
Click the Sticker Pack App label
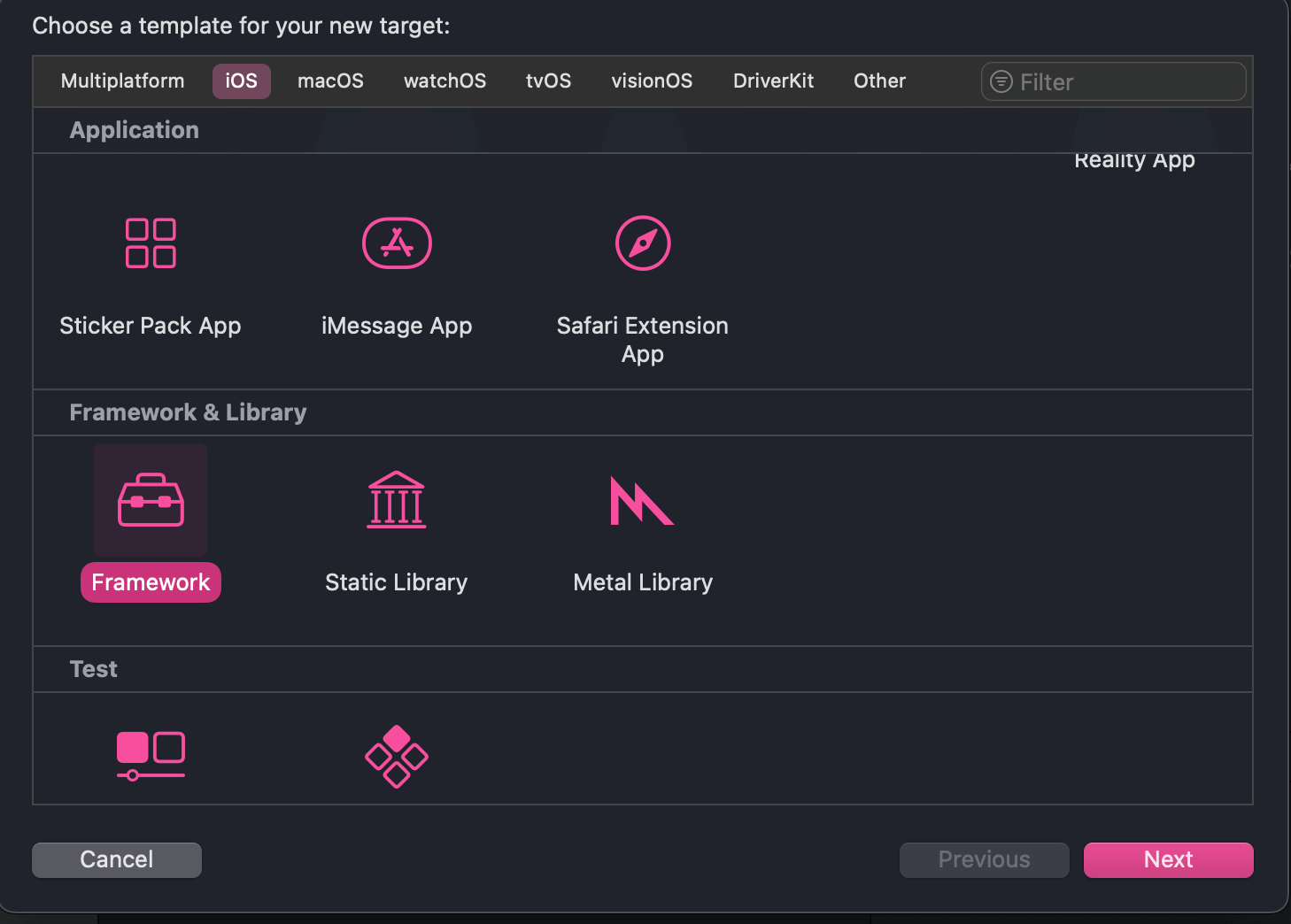coord(151,326)
